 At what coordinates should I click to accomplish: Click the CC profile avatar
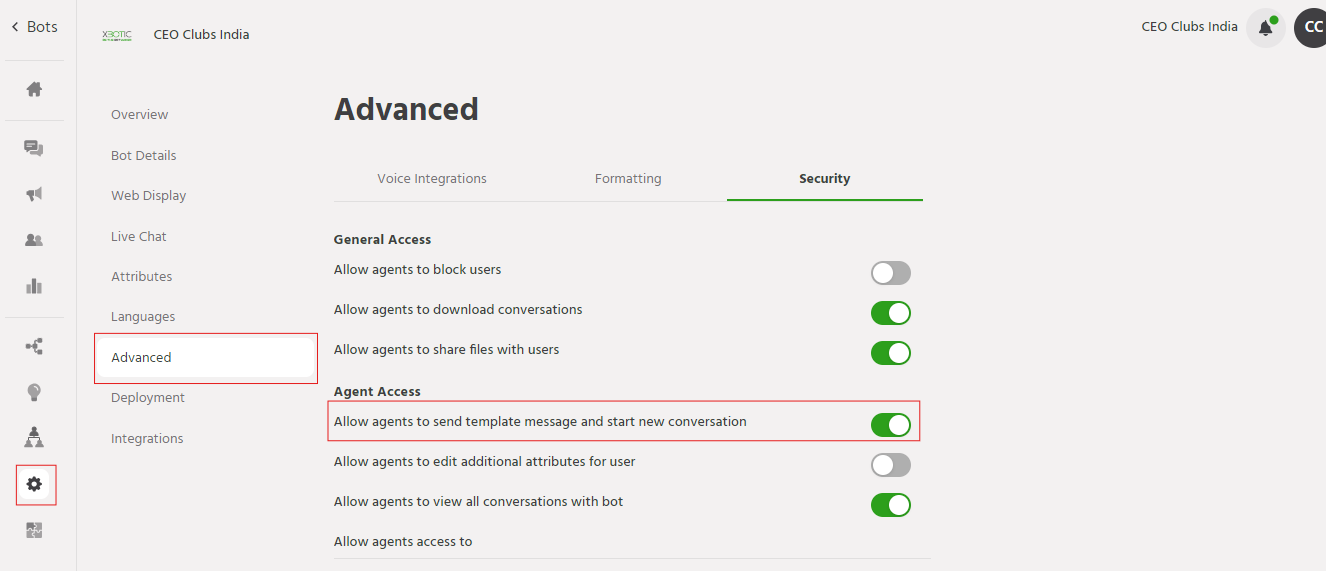pos(1312,28)
